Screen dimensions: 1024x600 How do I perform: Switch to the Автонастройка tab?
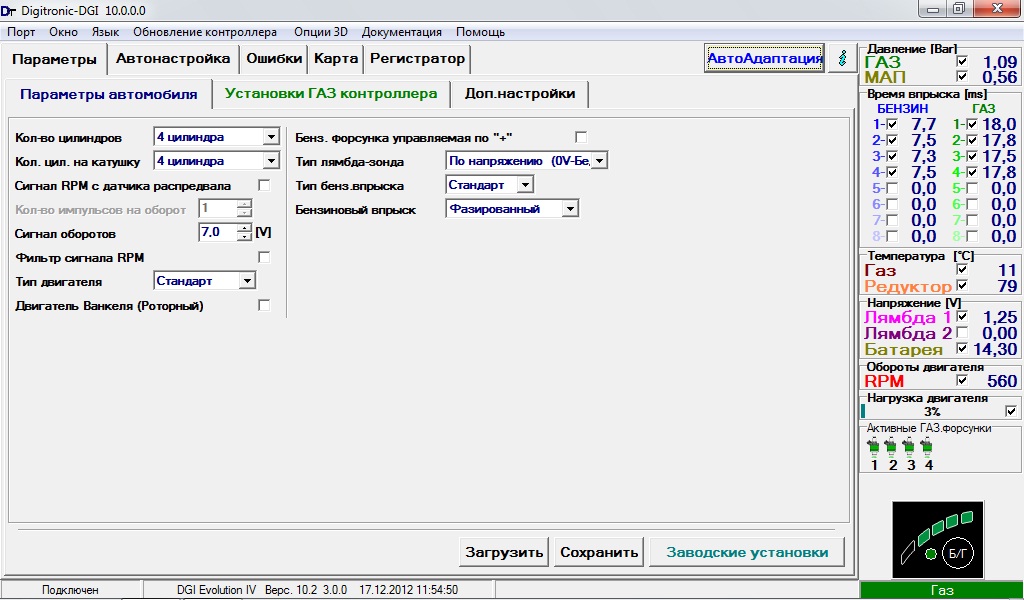click(x=173, y=58)
